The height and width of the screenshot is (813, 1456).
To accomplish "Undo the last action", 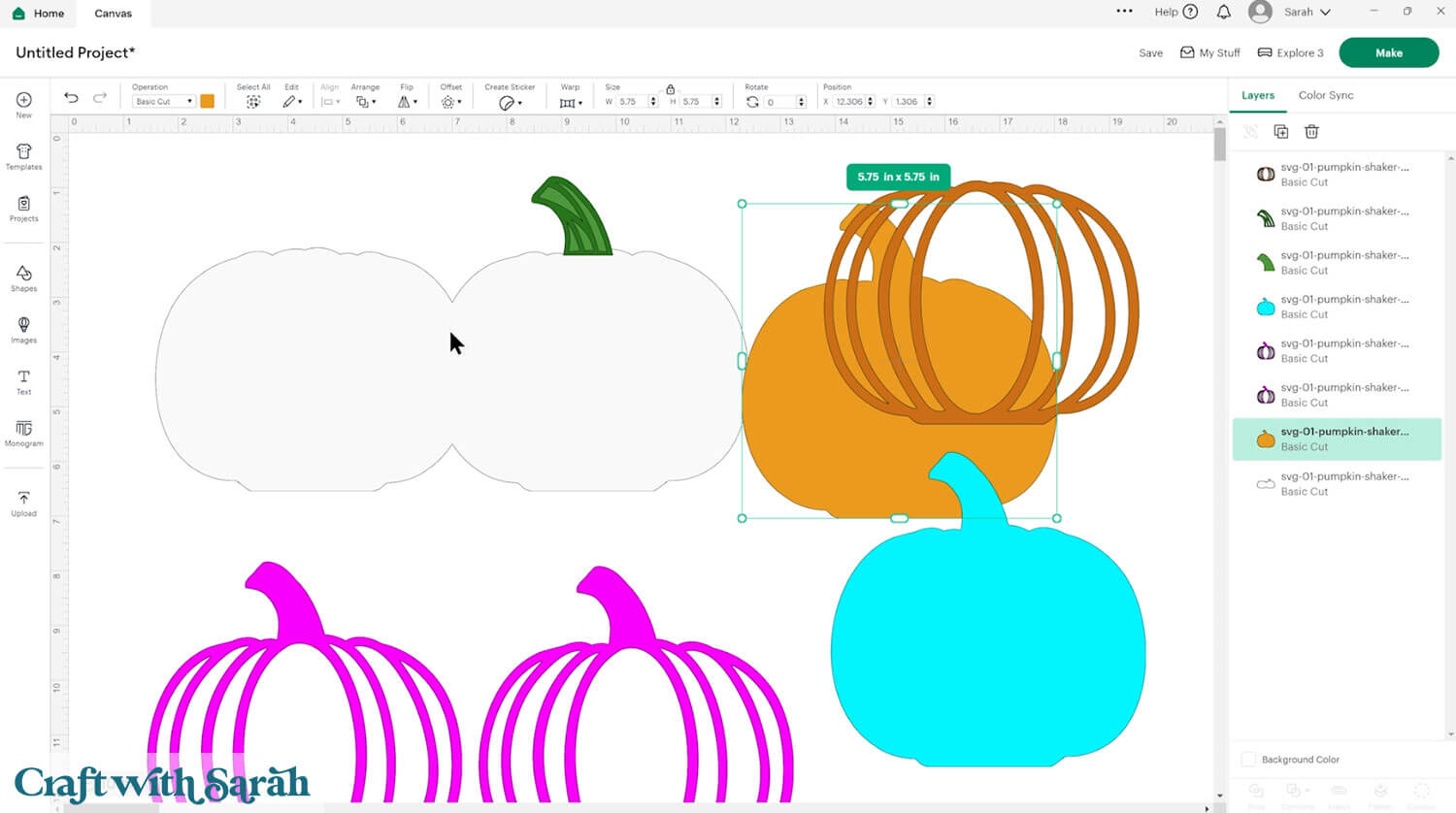I will (71, 97).
